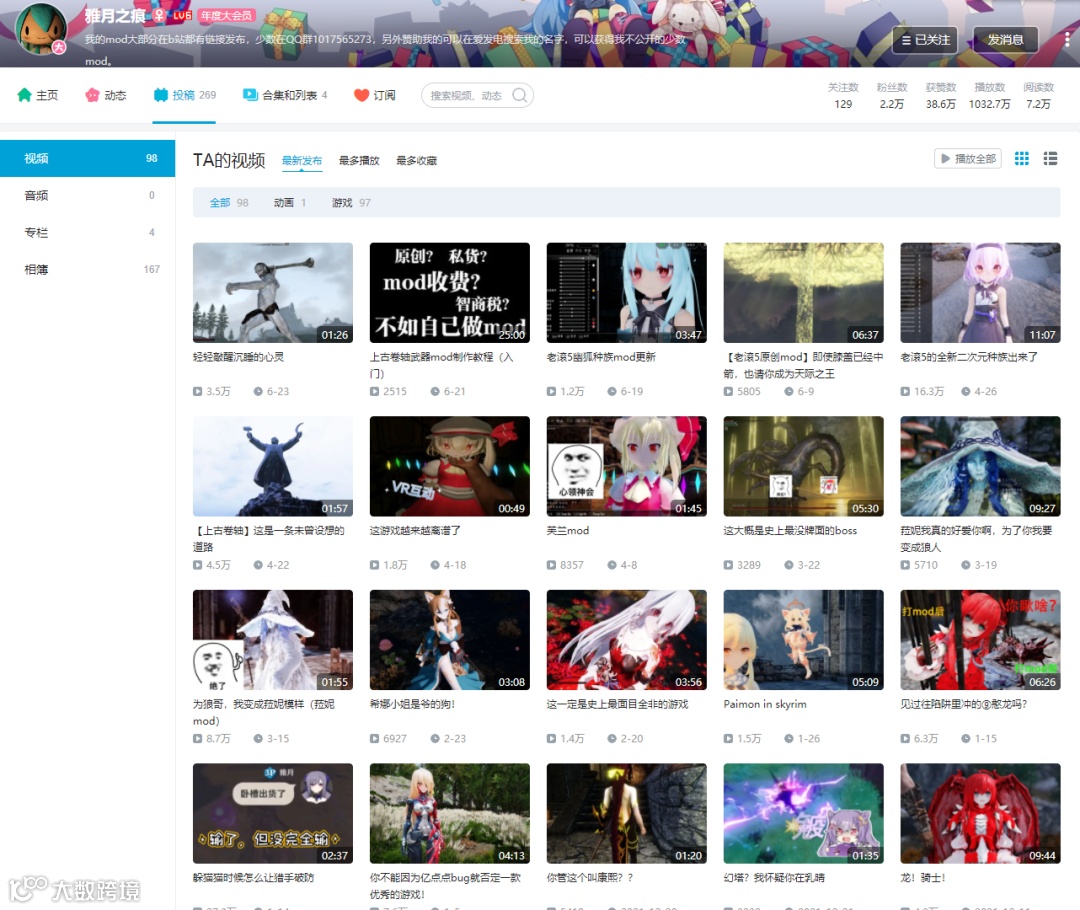Open the vertical three-dot more menu

(1067, 40)
